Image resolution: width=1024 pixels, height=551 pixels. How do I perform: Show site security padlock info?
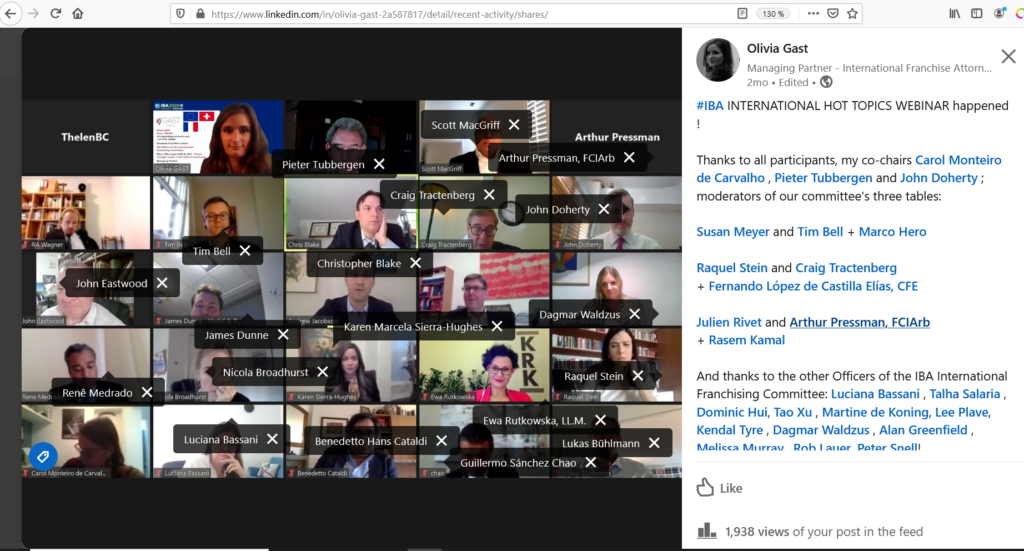[200, 14]
